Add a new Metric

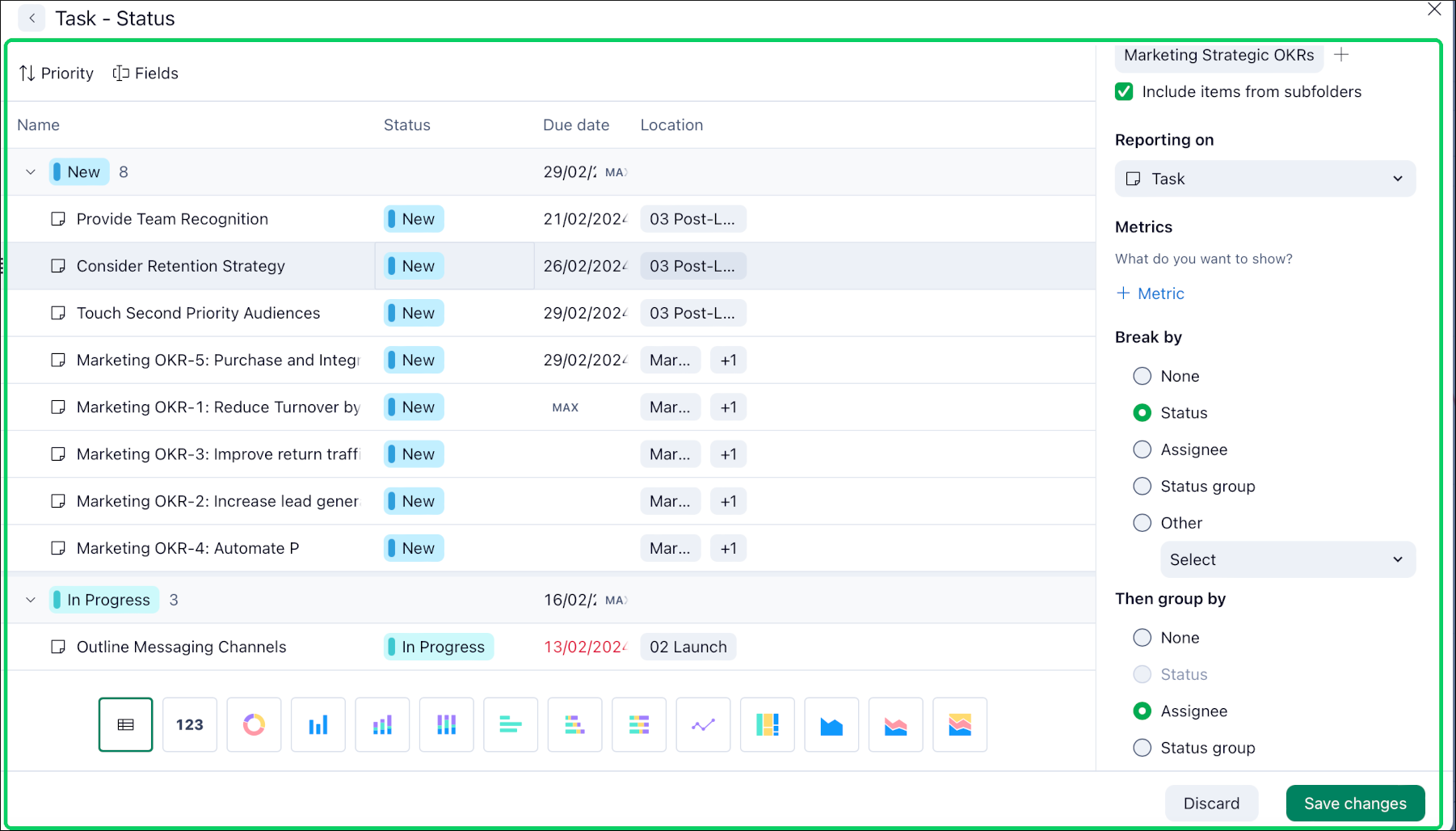coord(1150,293)
